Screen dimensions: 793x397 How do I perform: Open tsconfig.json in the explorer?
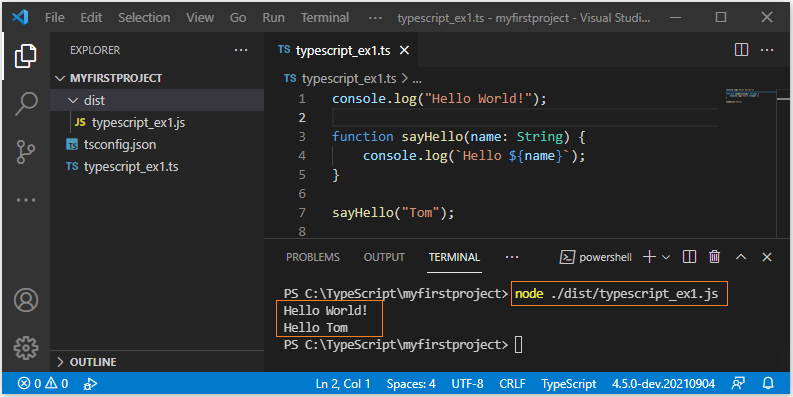pyautogui.click(x=120, y=145)
